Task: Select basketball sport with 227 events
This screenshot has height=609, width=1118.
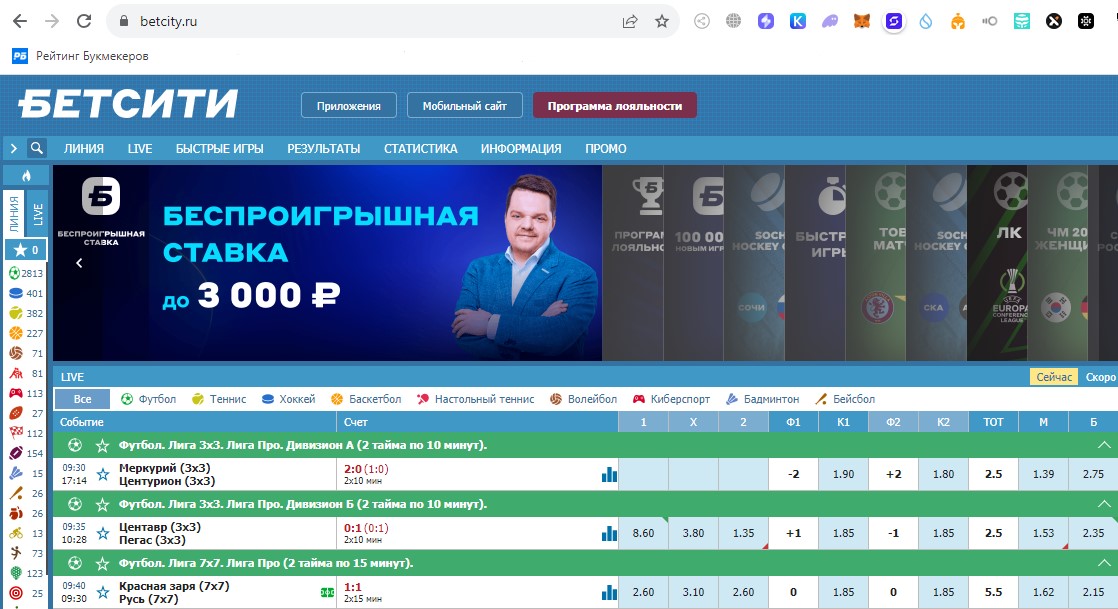Action: [26, 333]
